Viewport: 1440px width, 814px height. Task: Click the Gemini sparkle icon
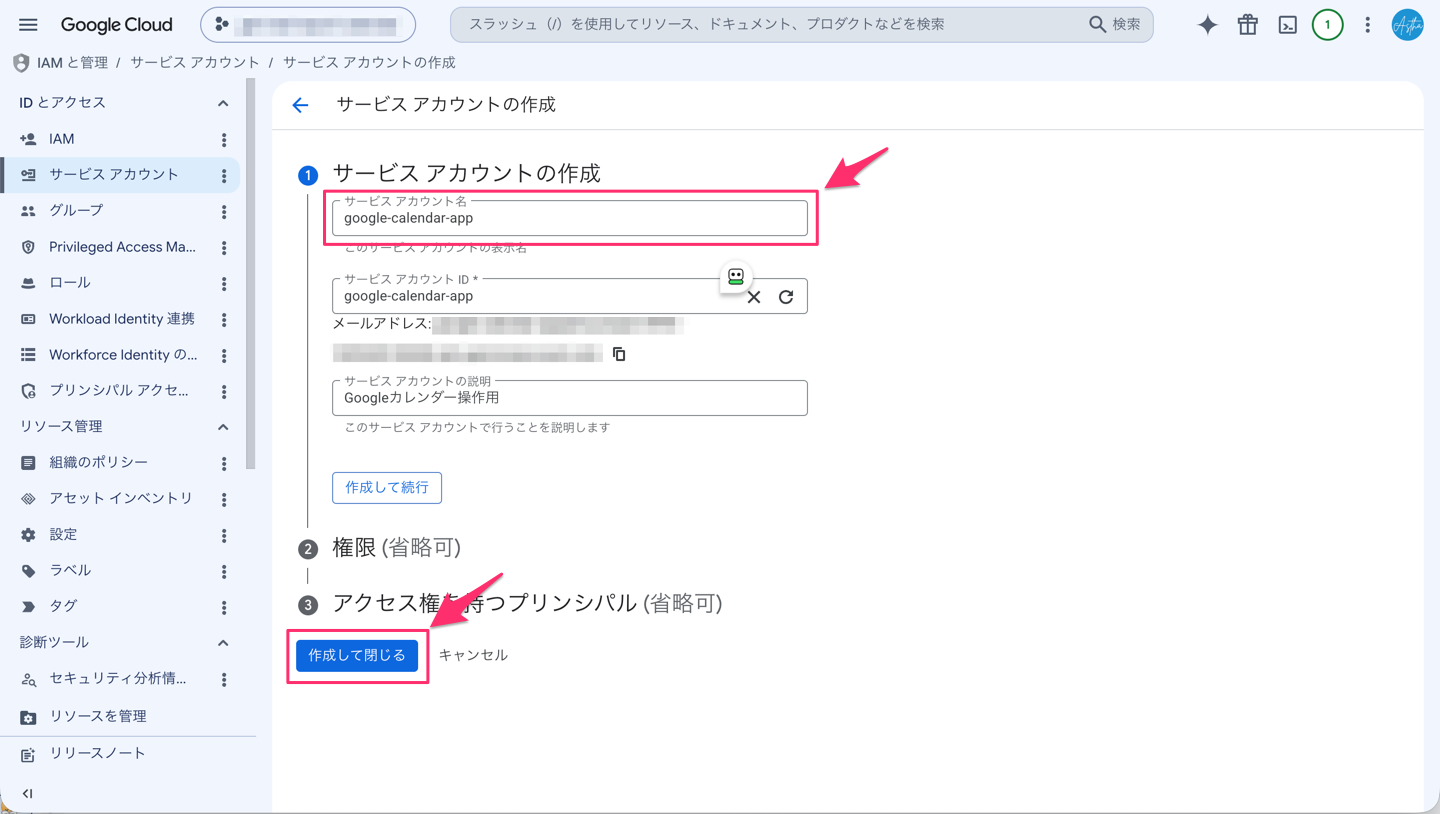pos(1207,25)
